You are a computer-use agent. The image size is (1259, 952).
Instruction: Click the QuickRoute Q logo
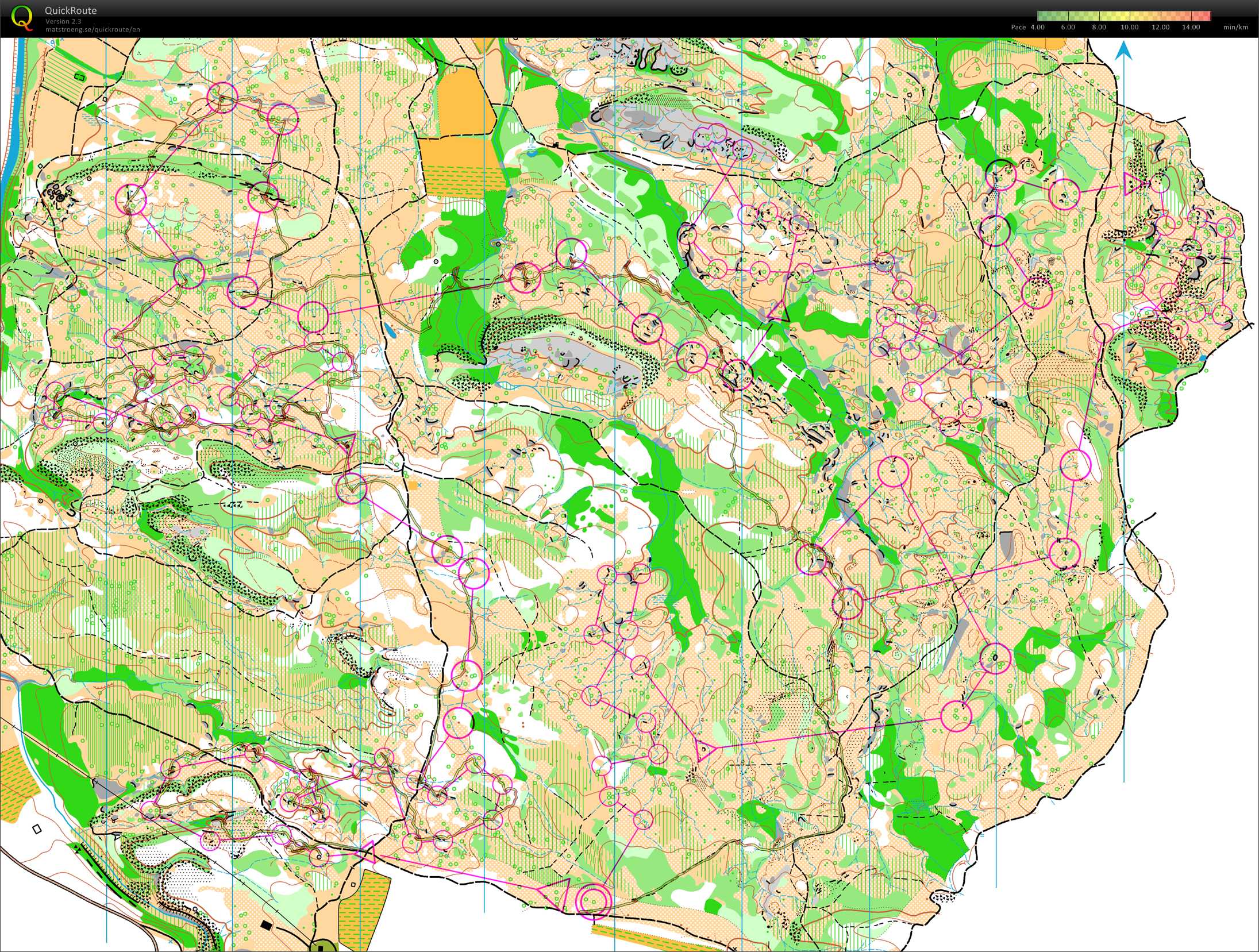[22, 18]
